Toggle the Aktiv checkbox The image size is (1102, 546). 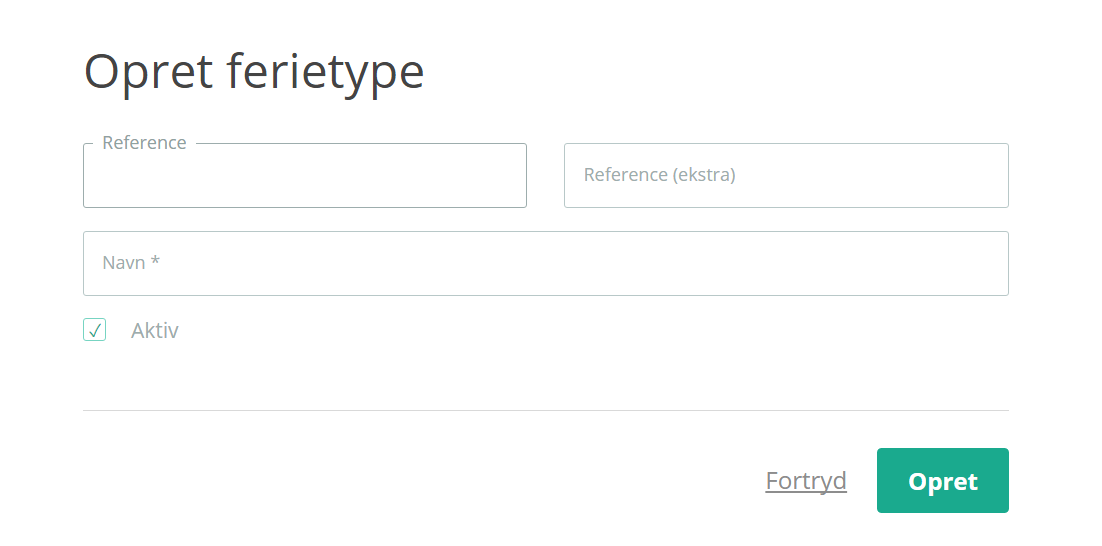click(x=95, y=330)
